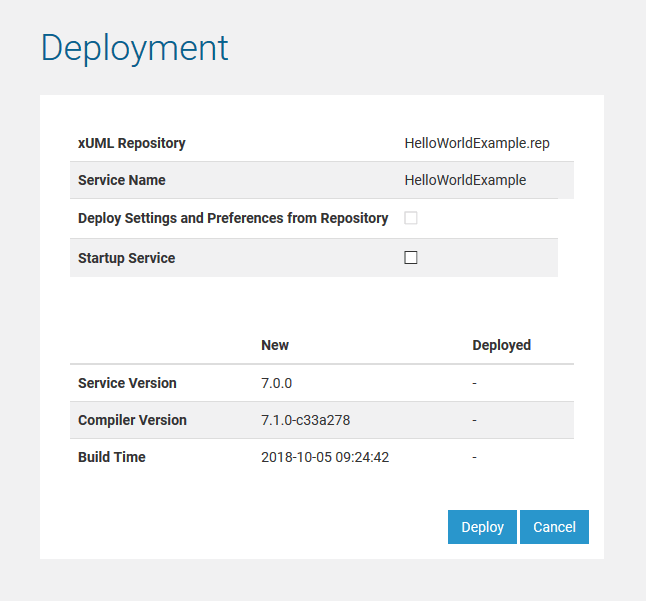This screenshot has height=601, width=646.
Task: Select the Service Name label
Action: 122,181
